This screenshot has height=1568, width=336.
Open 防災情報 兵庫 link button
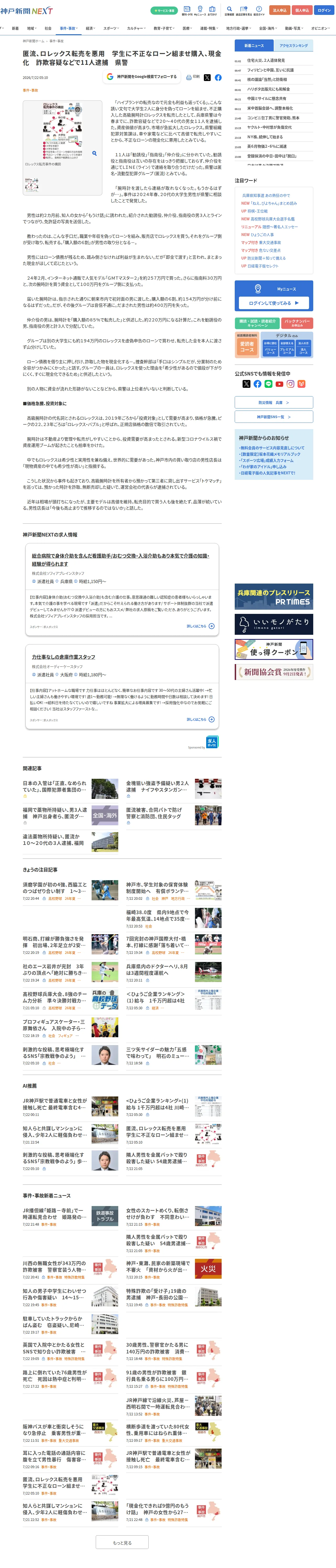[x=274, y=402]
